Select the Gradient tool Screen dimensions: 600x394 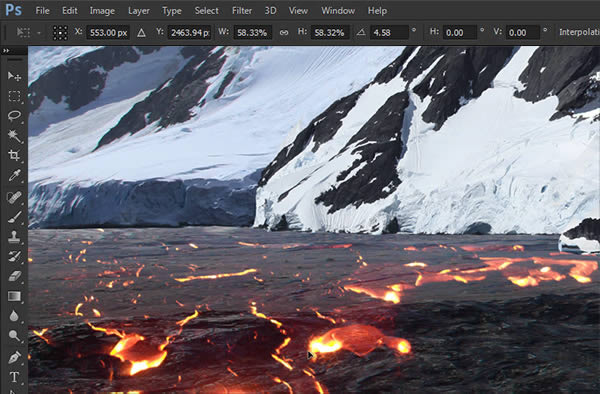pos(15,296)
